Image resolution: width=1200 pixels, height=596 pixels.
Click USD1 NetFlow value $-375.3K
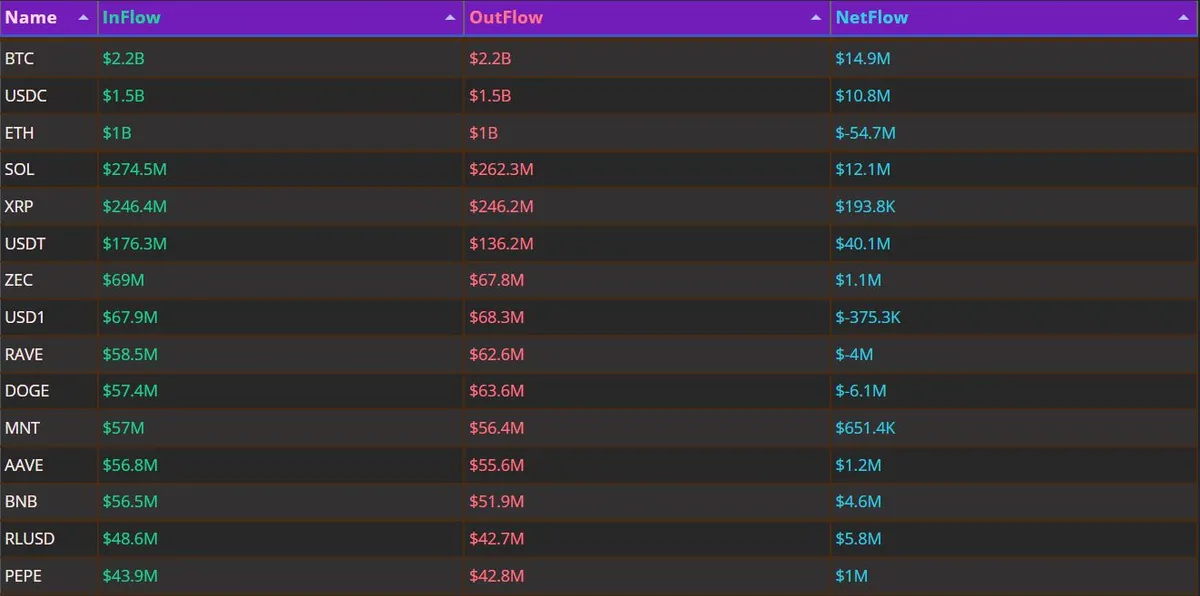869,318
